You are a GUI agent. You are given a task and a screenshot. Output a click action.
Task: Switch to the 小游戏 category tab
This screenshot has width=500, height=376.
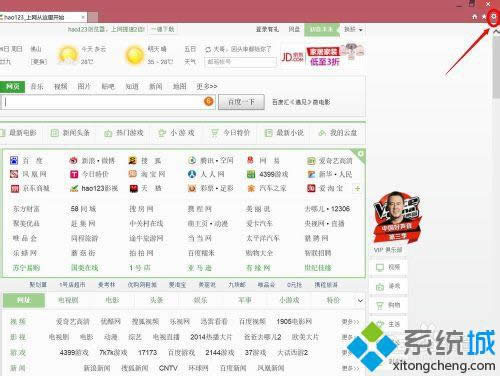coord(289,300)
